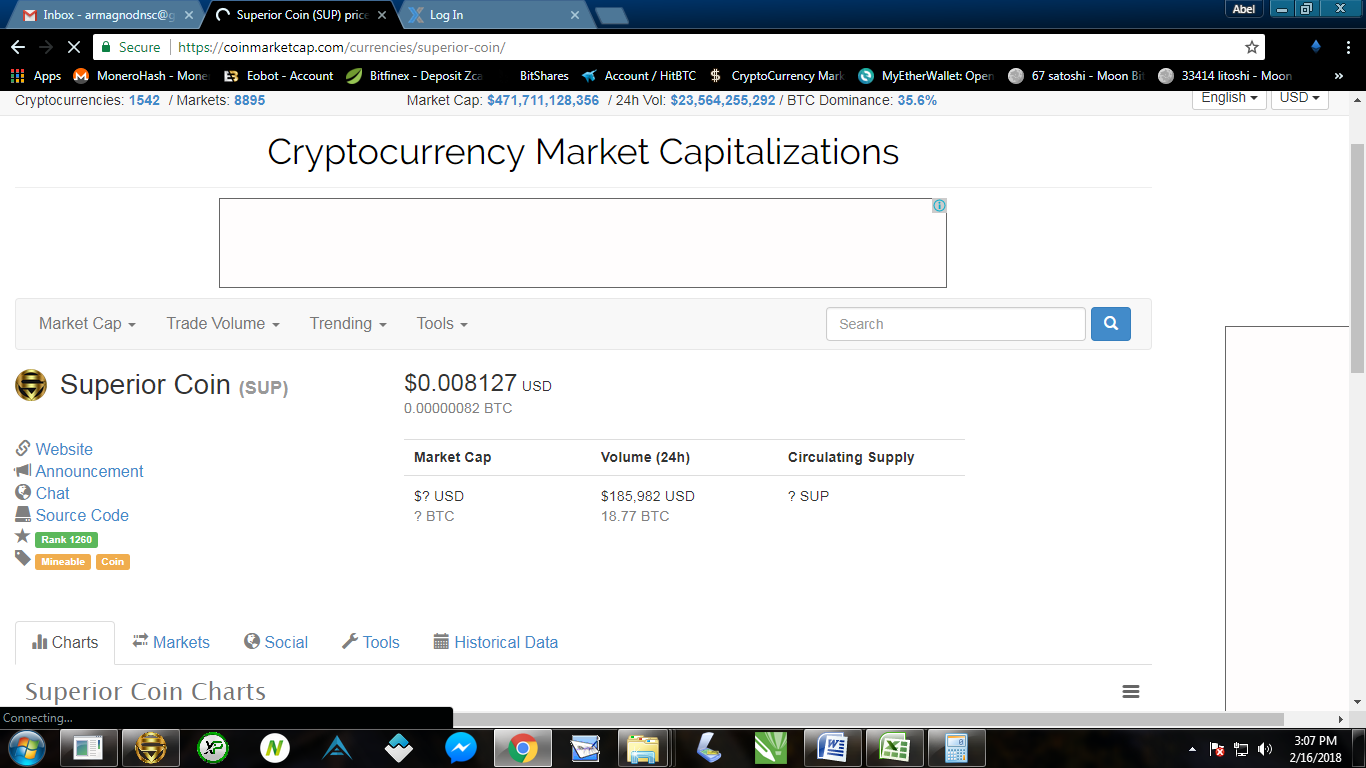Screen dimensions: 1366x768
Task: Open Microsoft Word from the taskbar
Action: coord(832,748)
